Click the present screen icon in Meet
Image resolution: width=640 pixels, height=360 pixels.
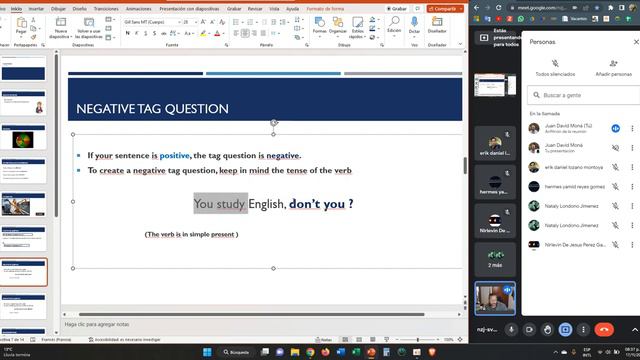(565, 329)
